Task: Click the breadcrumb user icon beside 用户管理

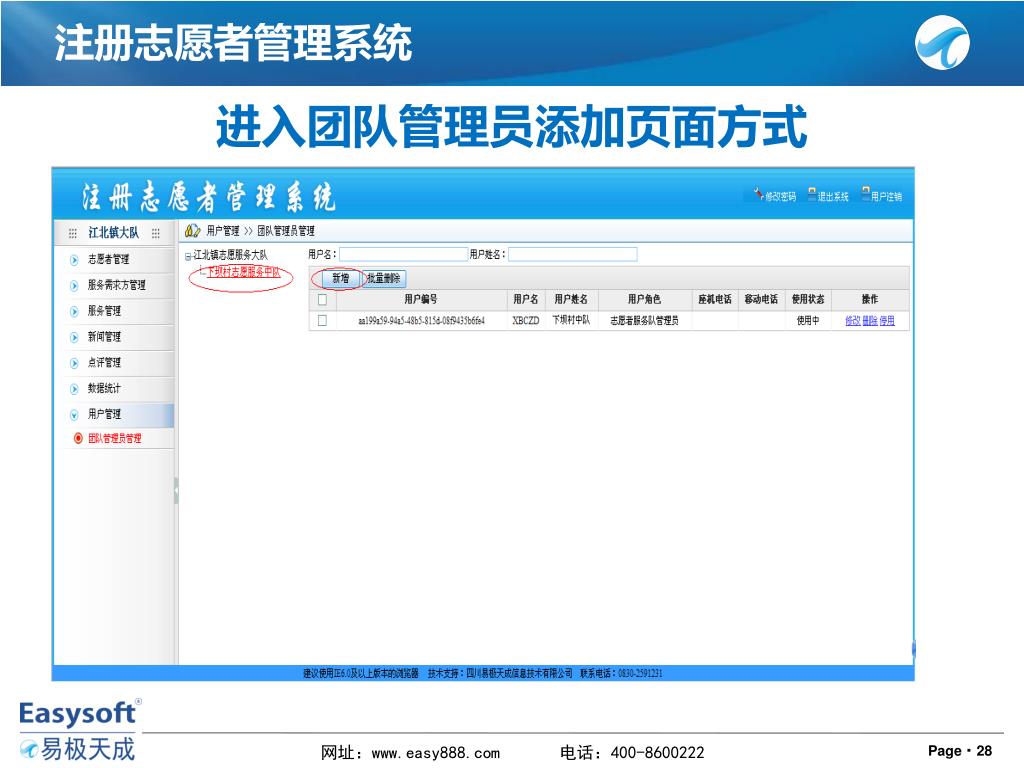Action: (x=192, y=231)
